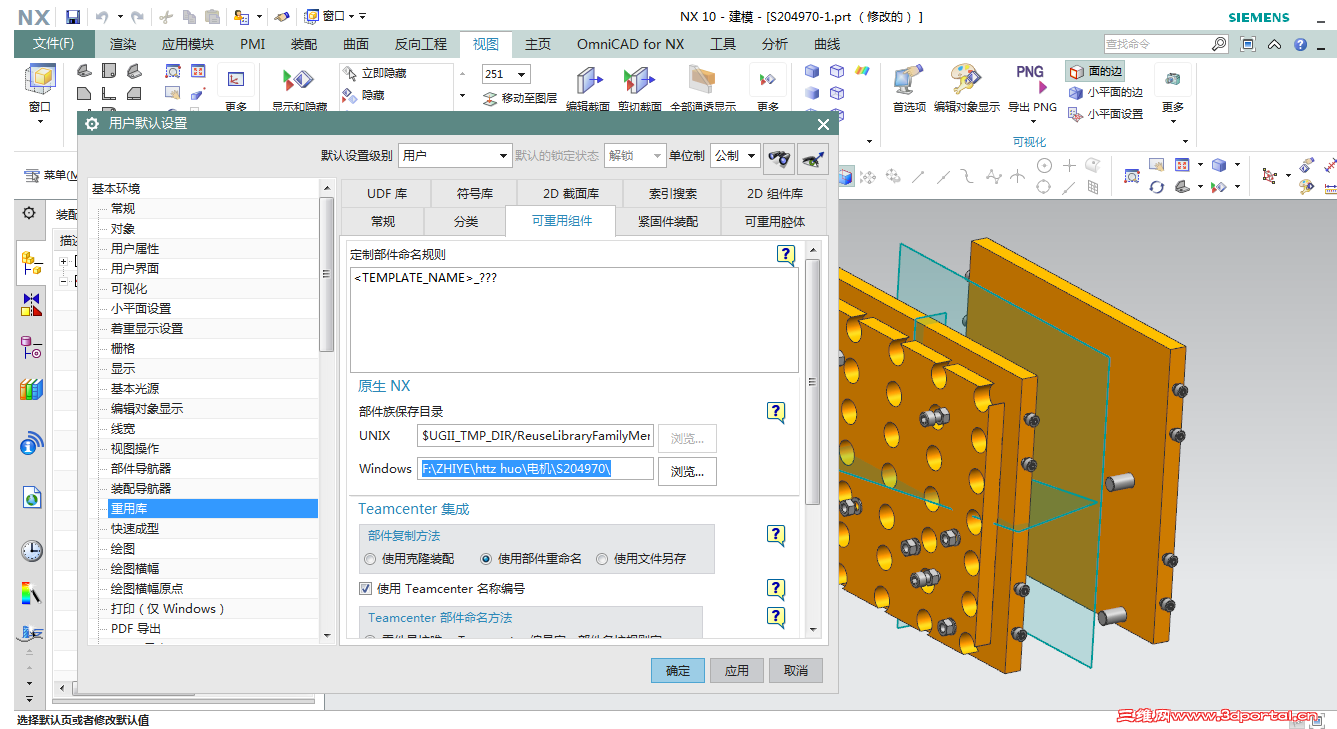Click the 移动至图层 tool
This screenshot has height=729, width=1337.
pos(519,98)
